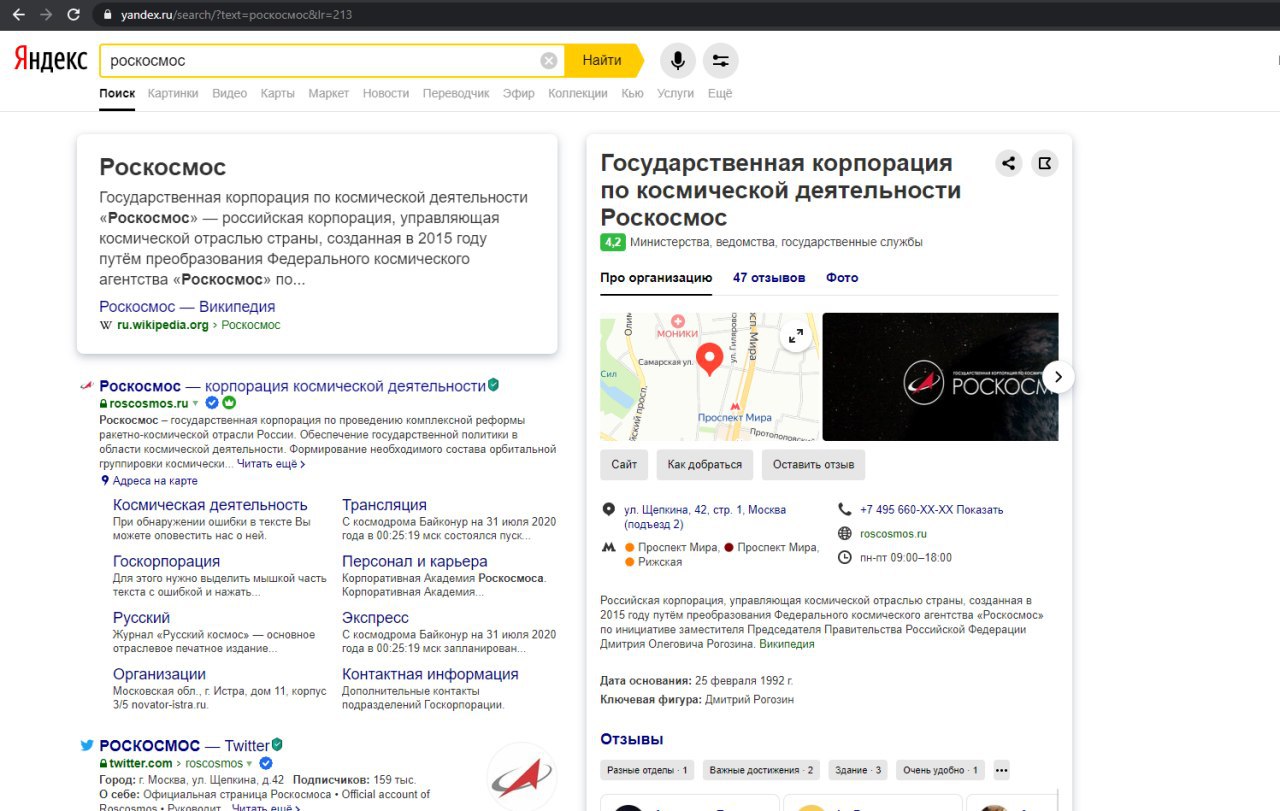The image size is (1280, 811).
Task: Click Roscosmos favicon beside first result
Action: point(87,385)
